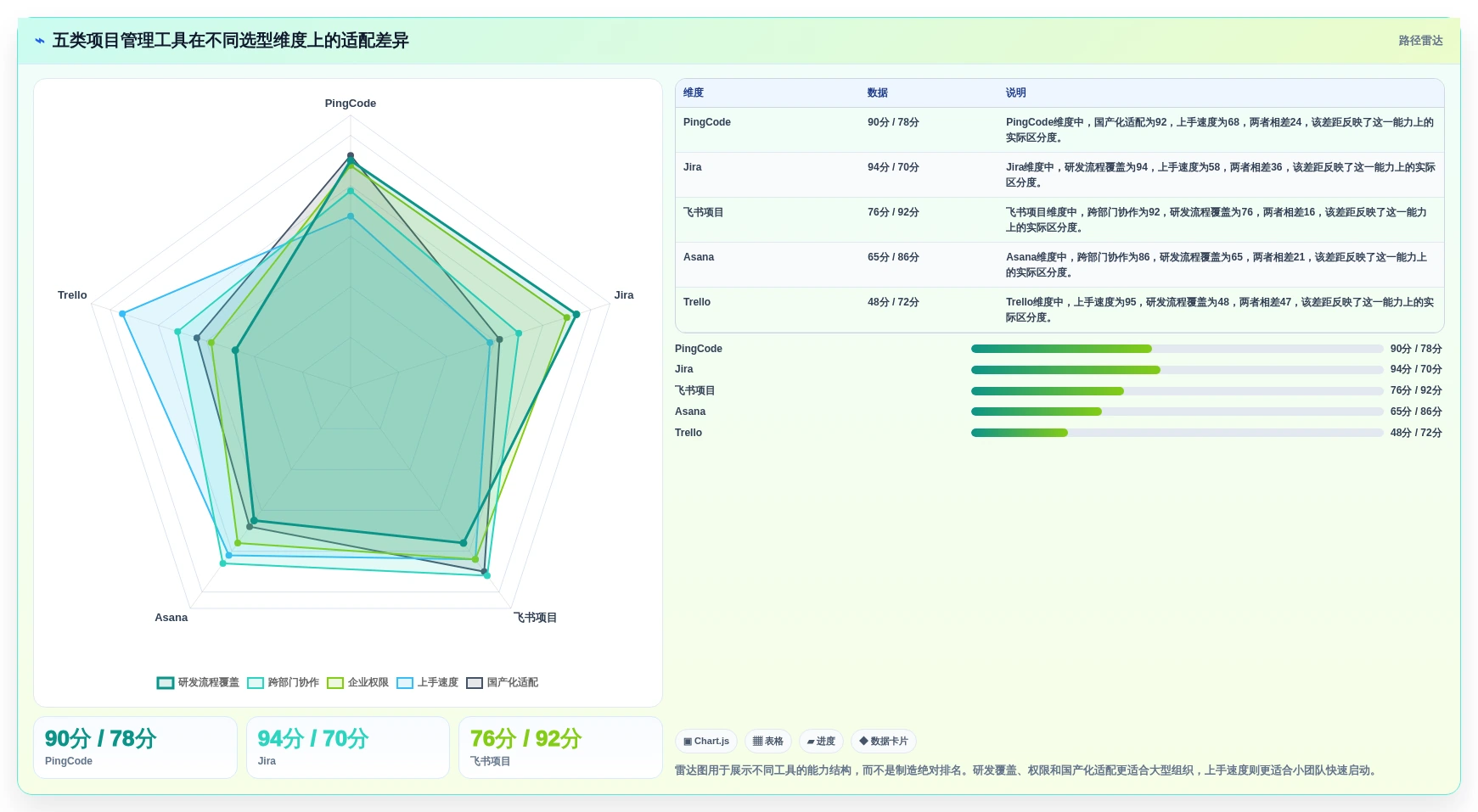The image size is (1478, 812).
Task: Toggle the 企业权限 legend item
Action: 357,682
